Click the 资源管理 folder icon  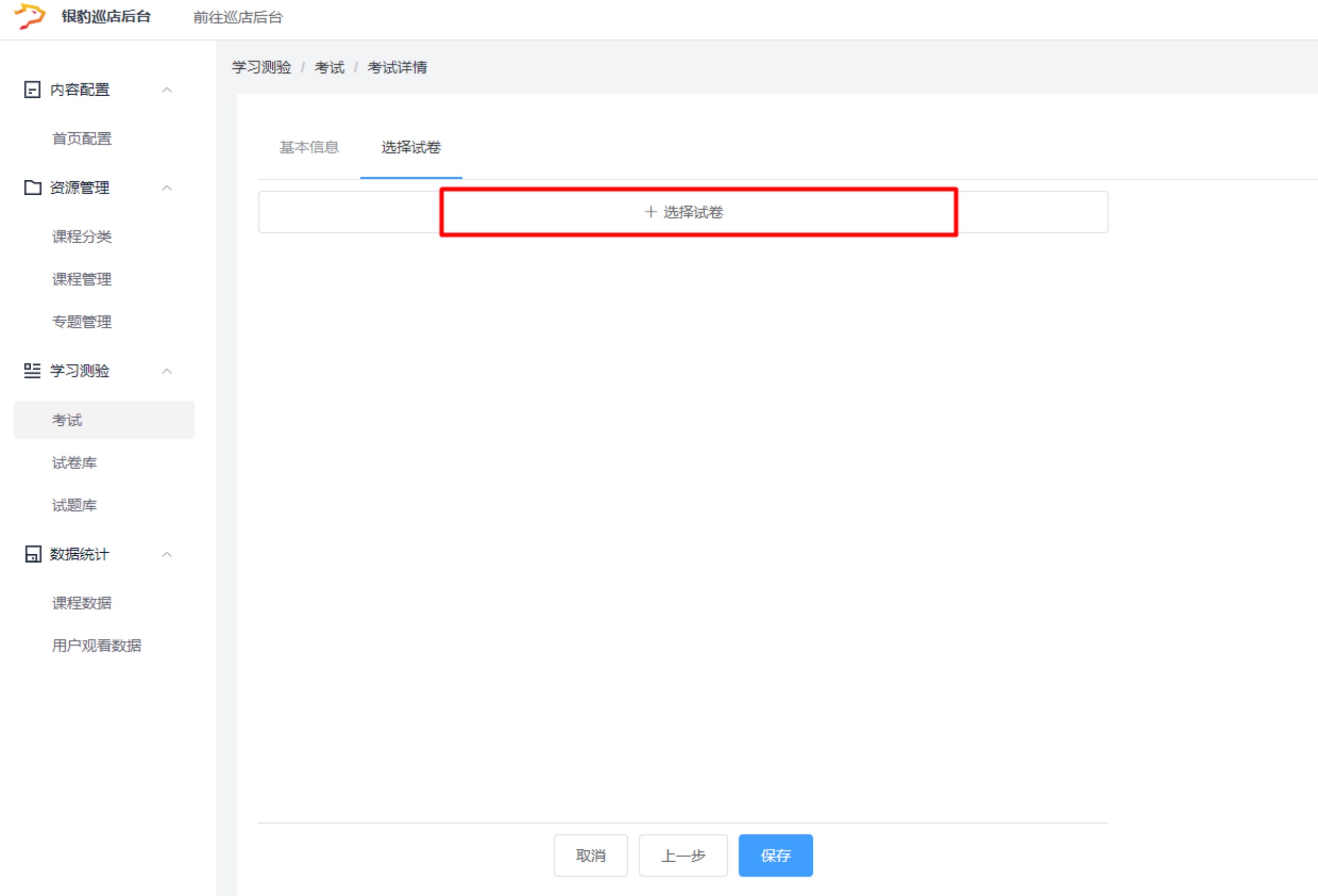pyautogui.click(x=32, y=187)
